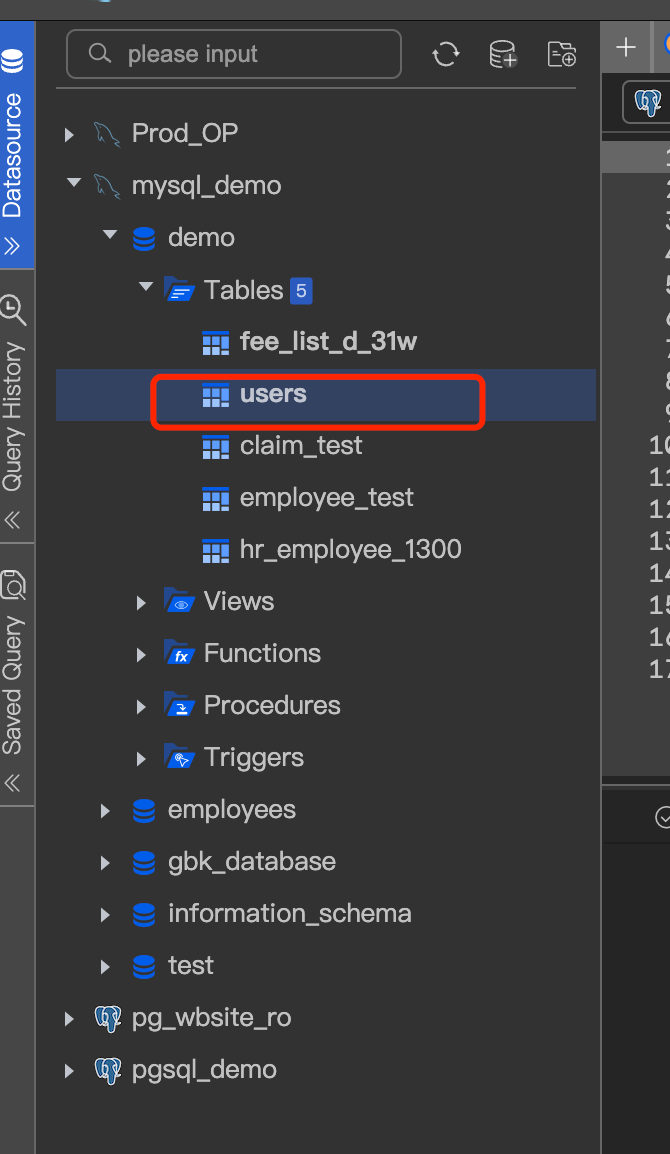Expand the employees database node

(x=105, y=810)
